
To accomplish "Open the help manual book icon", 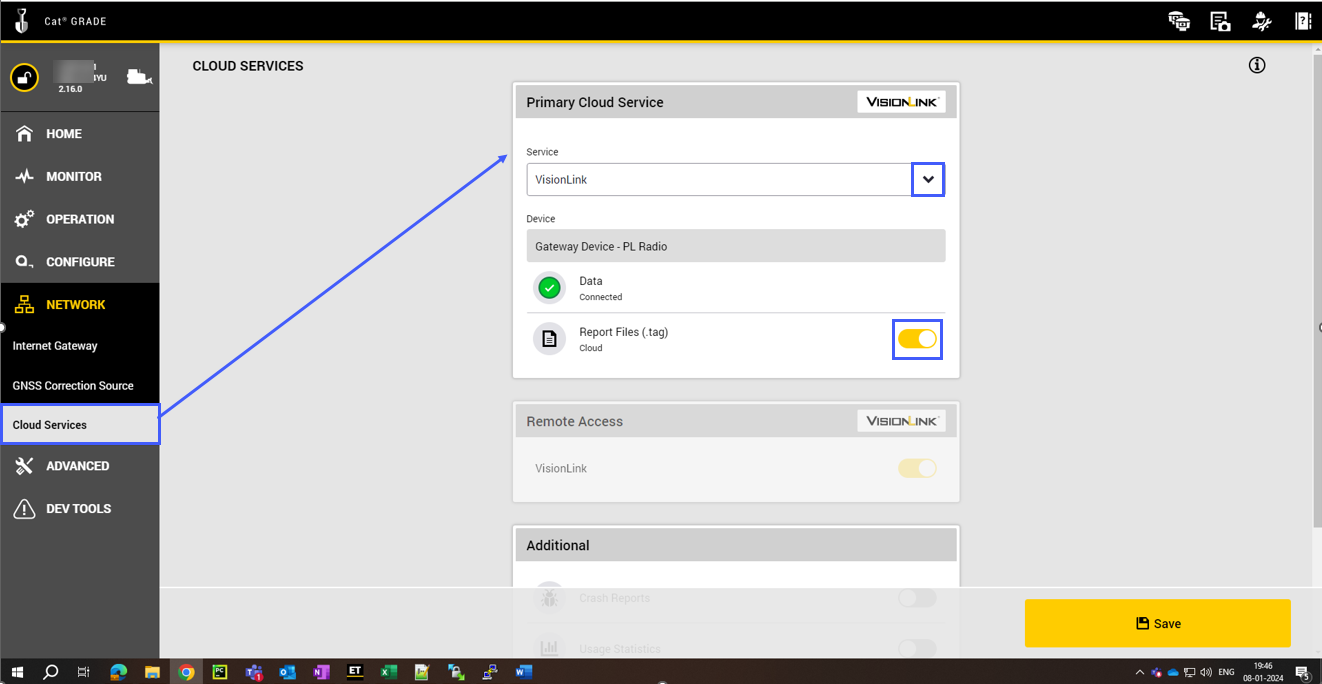I will pos(1302,21).
